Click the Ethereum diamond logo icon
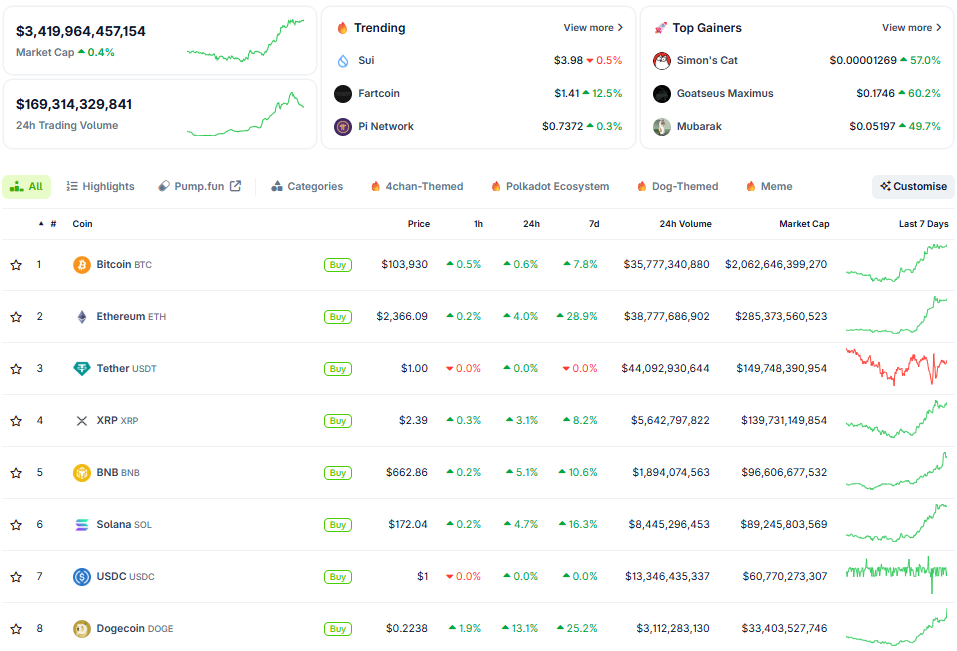This screenshot has width=957, height=651. tap(82, 317)
